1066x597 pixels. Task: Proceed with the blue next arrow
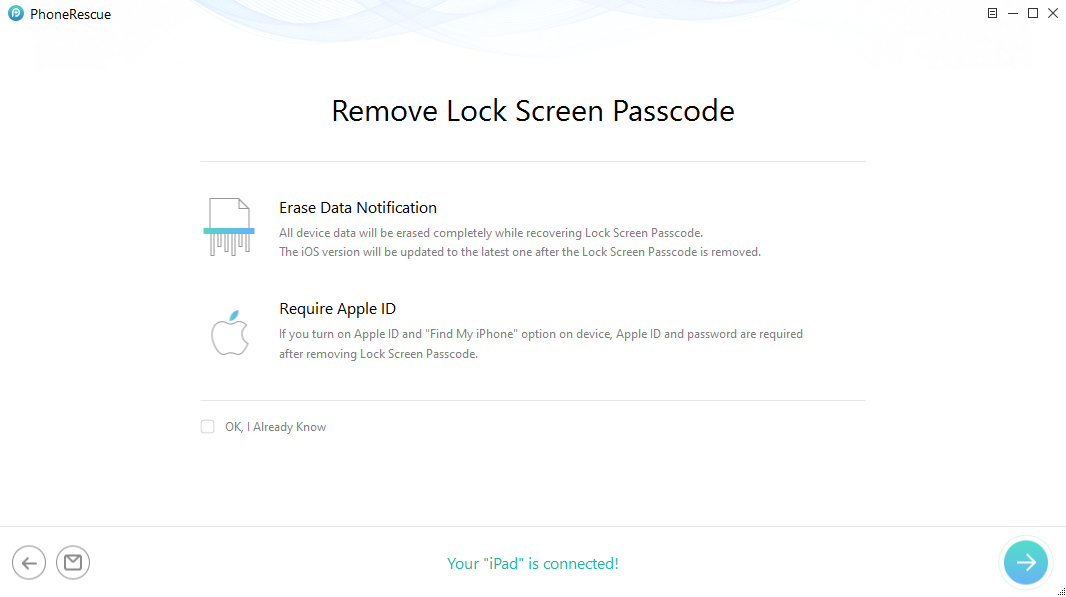tap(1025, 562)
